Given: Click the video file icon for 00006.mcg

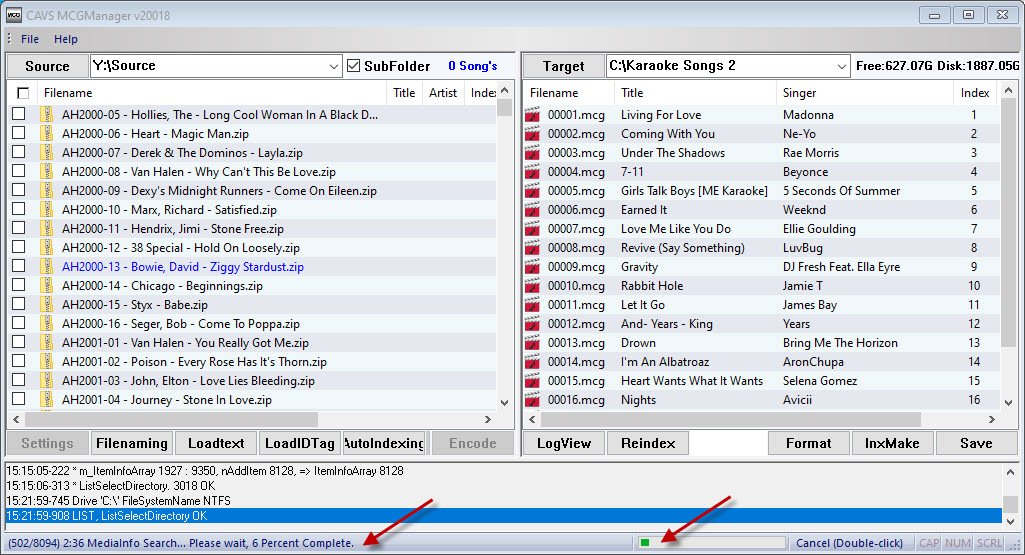Looking at the screenshot, I should click(x=532, y=210).
